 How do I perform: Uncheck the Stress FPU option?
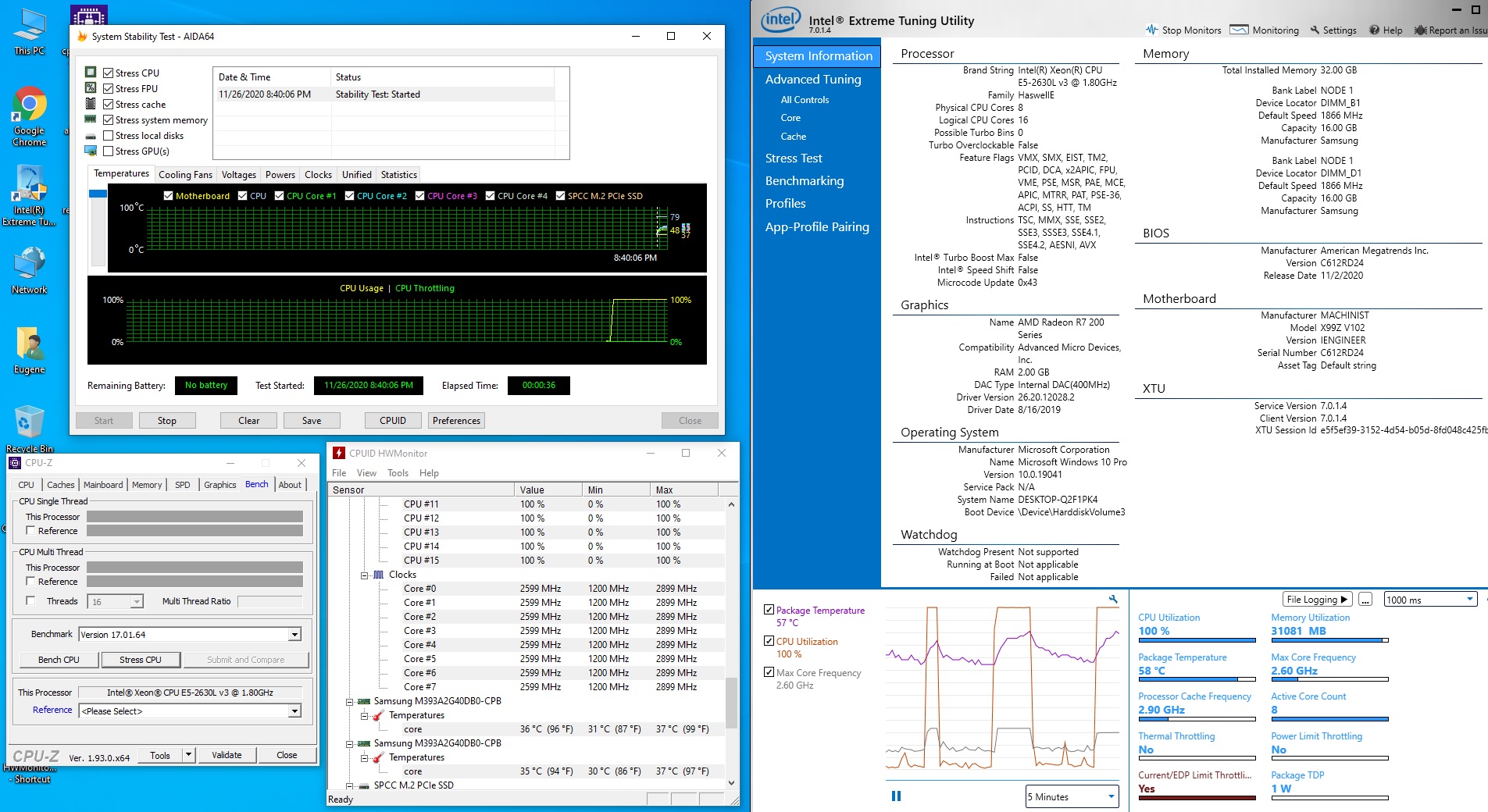pyautogui.click(x=109, y=88)
